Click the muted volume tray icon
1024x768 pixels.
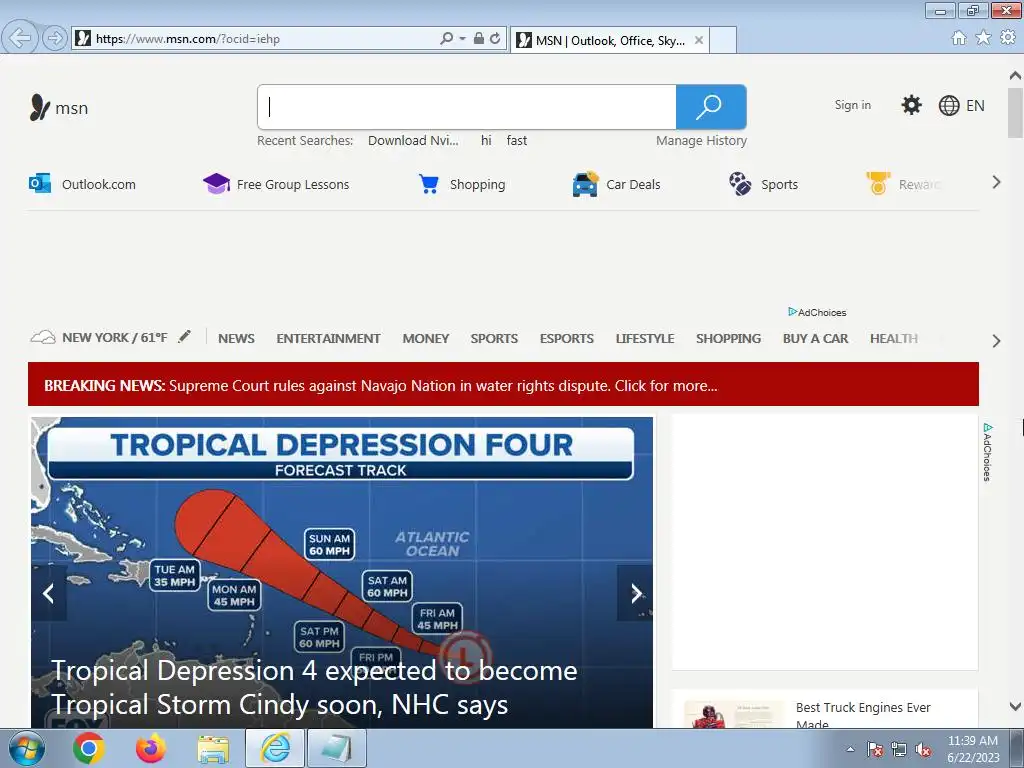[x=923, y=750]
